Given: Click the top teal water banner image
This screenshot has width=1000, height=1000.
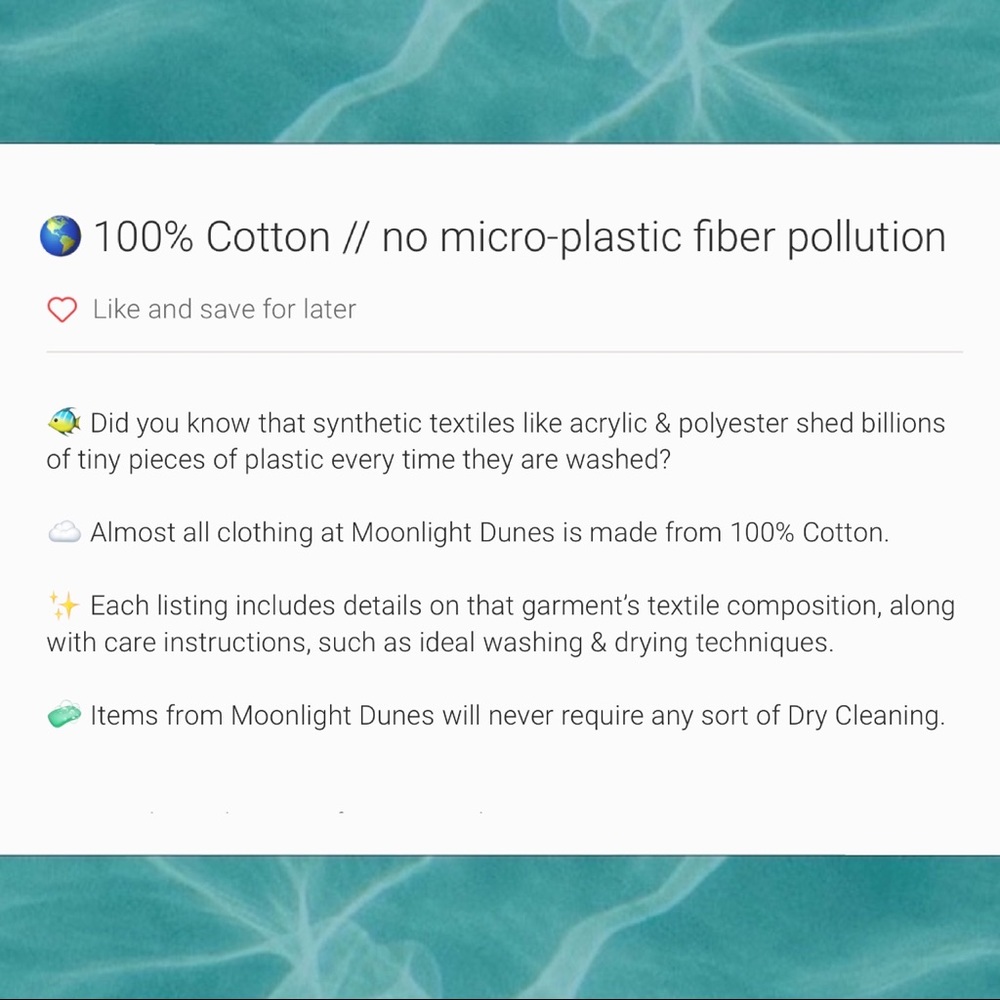Looking at the screenshot, I should [500, 71].
